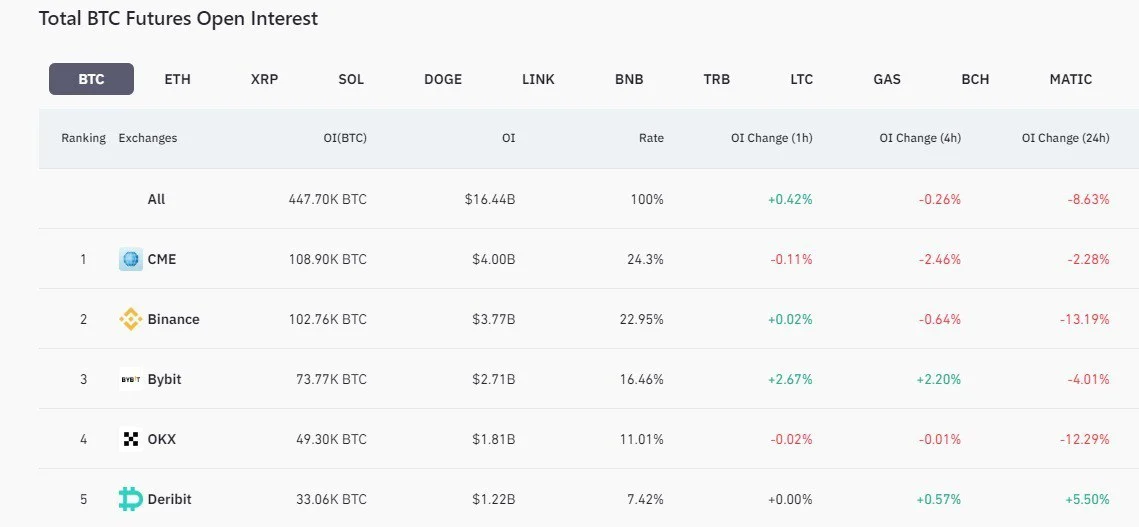Image resolution: width=1139 pixels, height=527 pixels.
Task: Click the CME exchange logo icon
Action: 131,259
